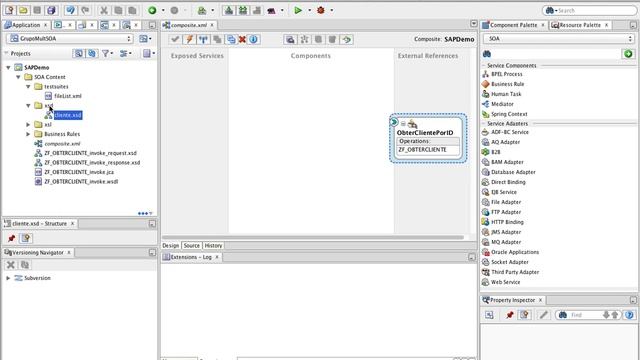Image resolution: width=640 pixels, height=360 pixels.
Task: Click the Cut scissors toolbar icon
Action: tap(104, 10)
